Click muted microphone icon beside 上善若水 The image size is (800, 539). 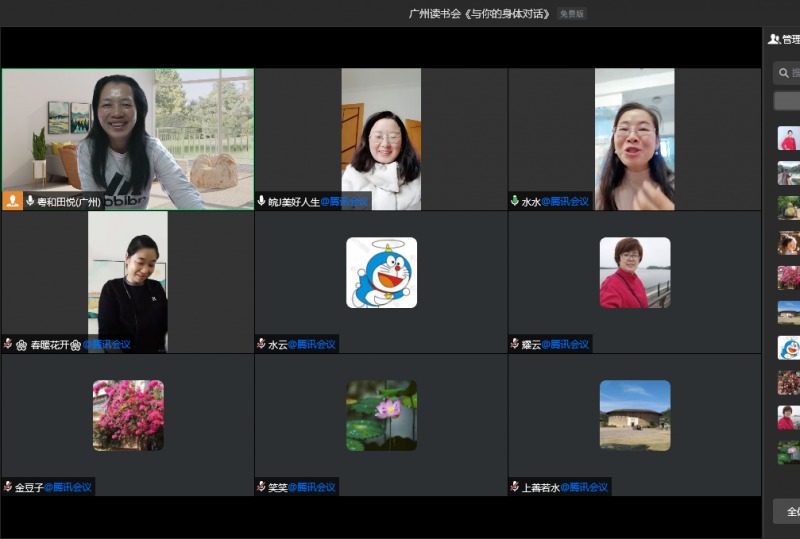pos(515,487)
